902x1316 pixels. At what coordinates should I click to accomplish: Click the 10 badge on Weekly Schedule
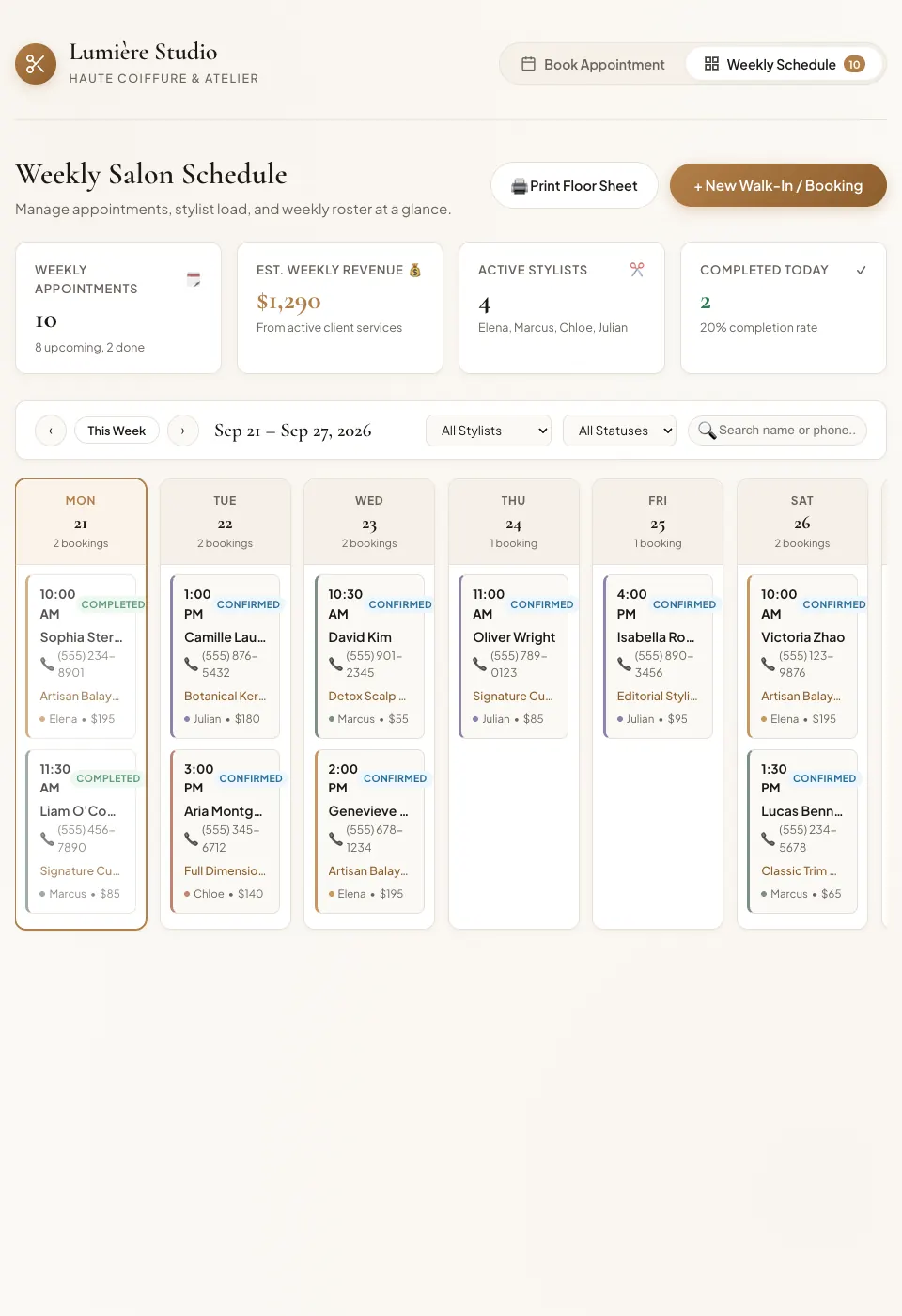[x=854, y=64]
